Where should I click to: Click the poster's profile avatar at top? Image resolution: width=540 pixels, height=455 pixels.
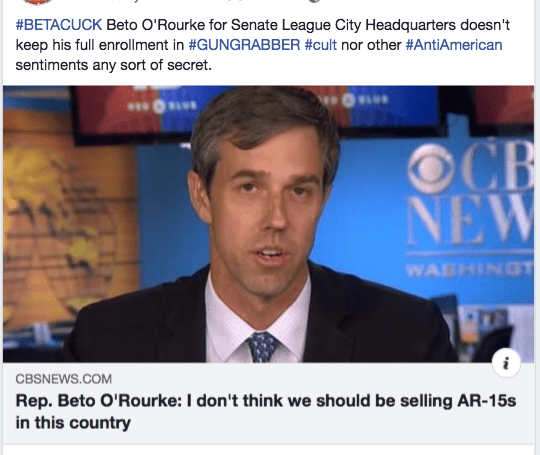coord(37,2)
